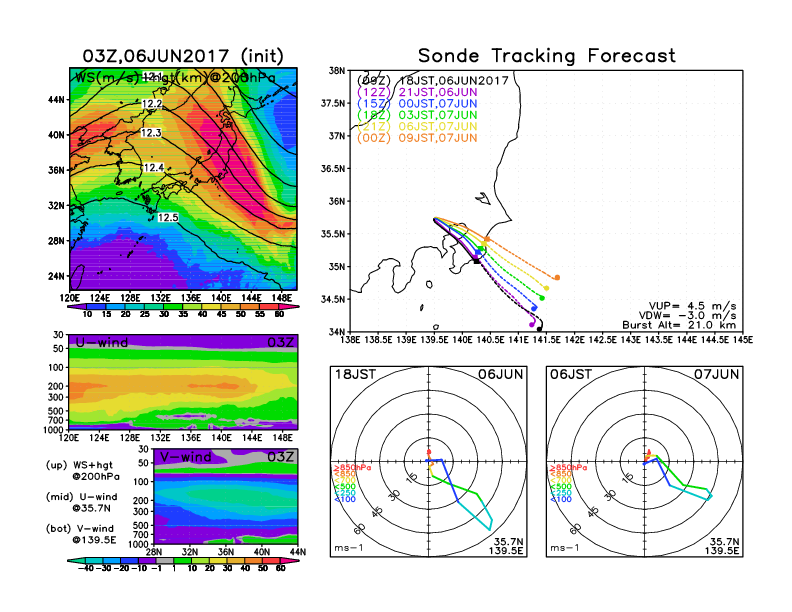Viewport: 792px width, 612px height.
Task: Click the black triangle marker on the track
Action: point(476,260)
